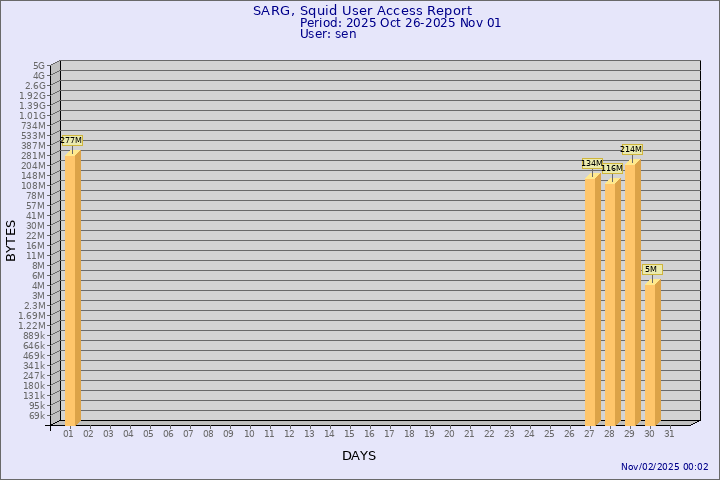
Task: Click the 116M value label
Action: pos(612,169)
